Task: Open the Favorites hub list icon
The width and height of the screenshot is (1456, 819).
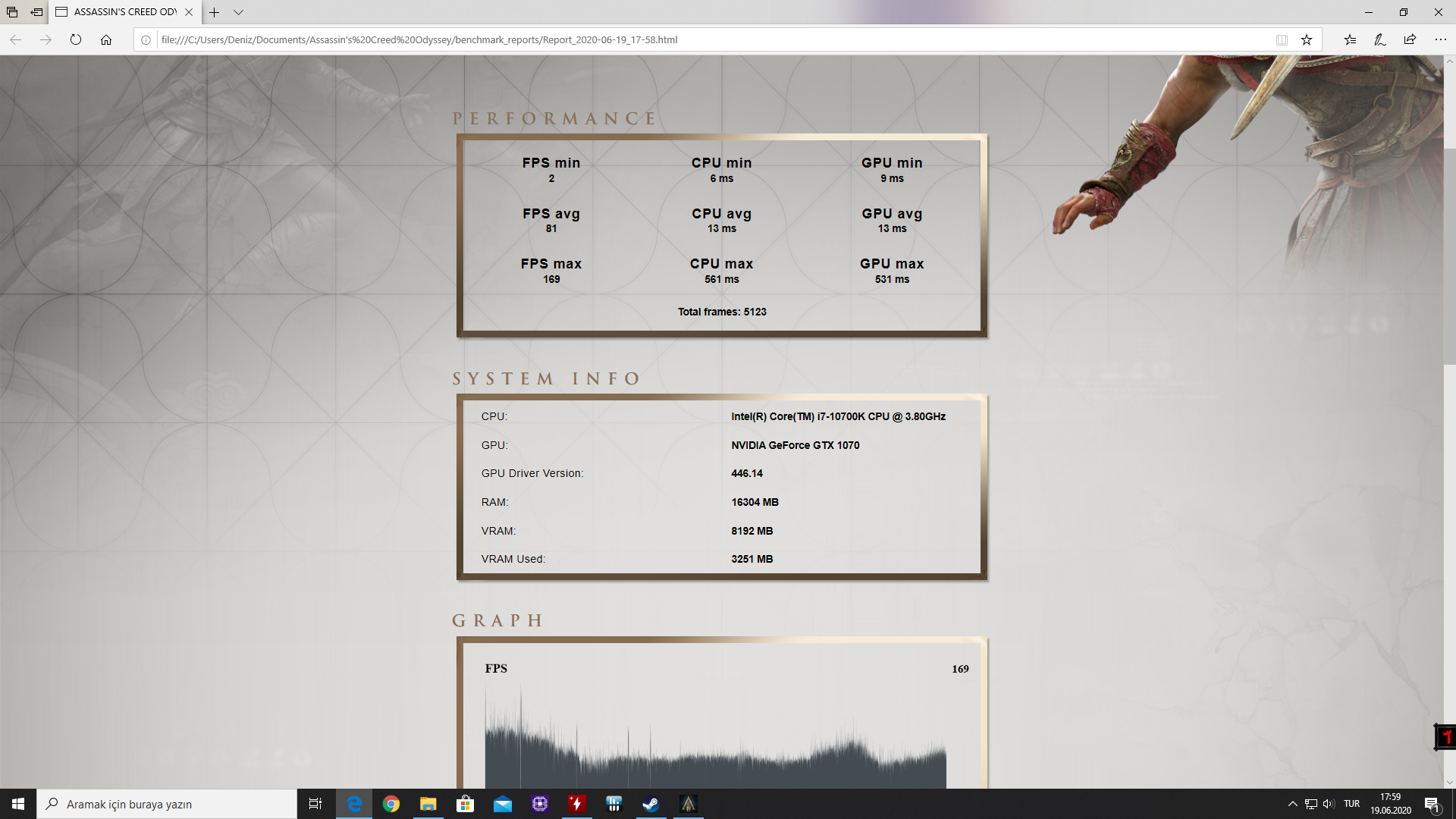Action: point(1350,39)
